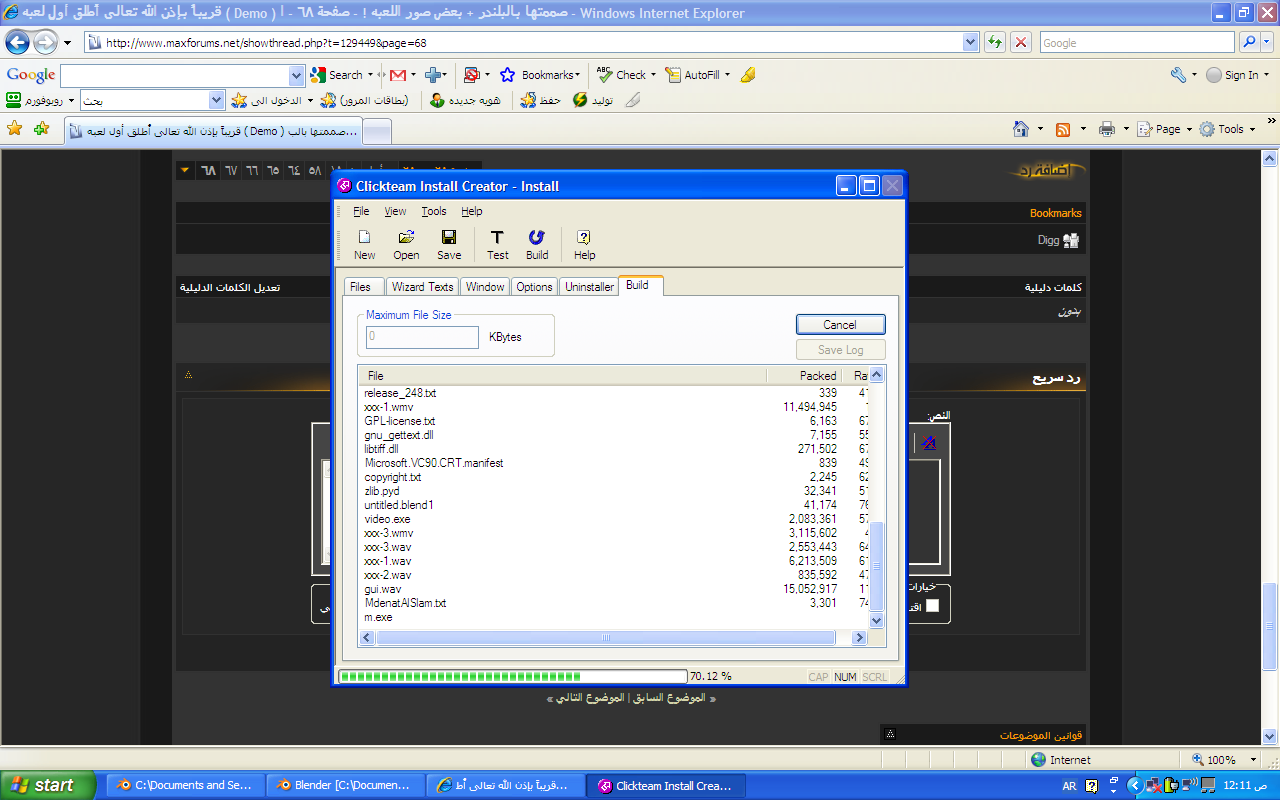Open the IE search provider dropdown arrow
This screenshot has width=1280, height=800.
(x=1268, y=42)
